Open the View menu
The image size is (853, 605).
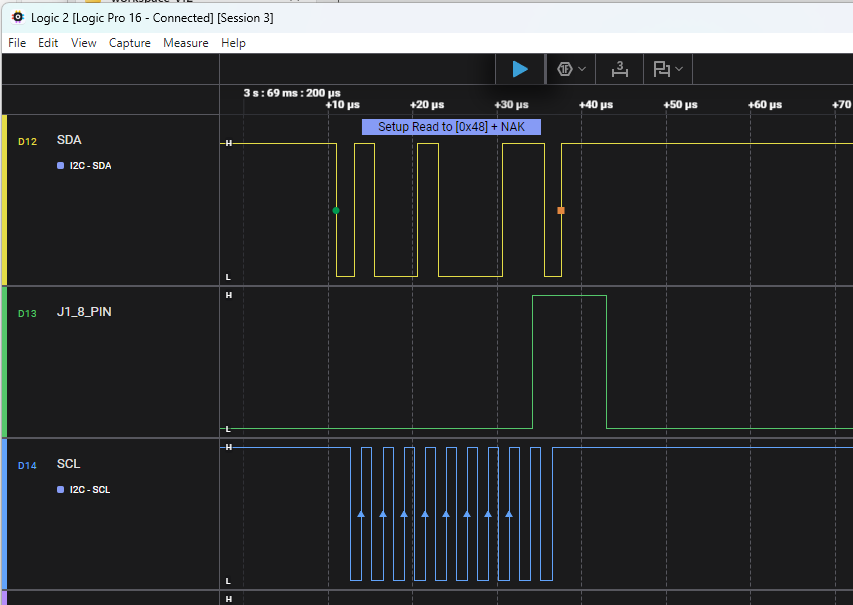pos(83,43)
